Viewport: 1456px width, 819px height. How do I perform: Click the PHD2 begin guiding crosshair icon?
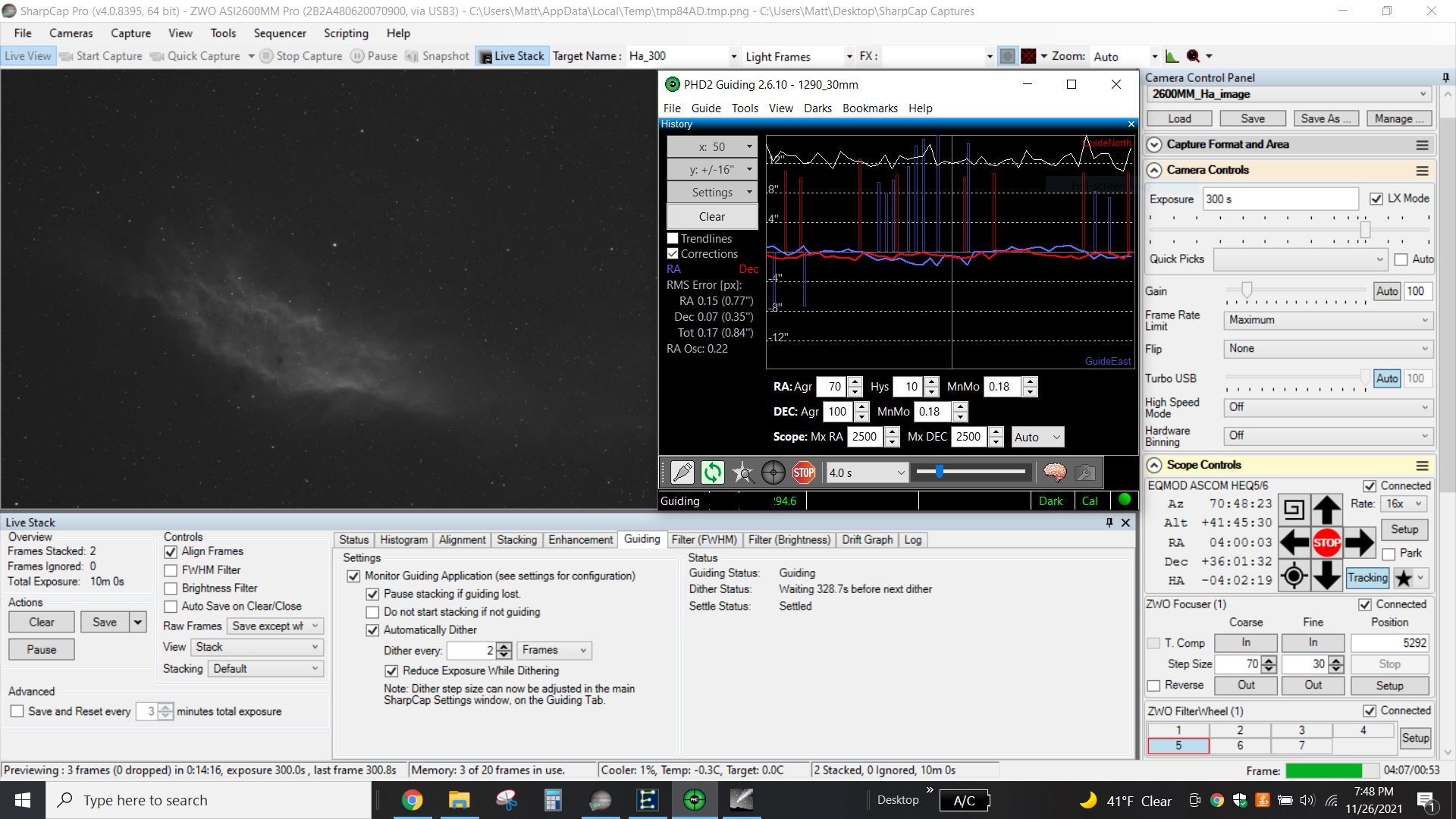pos(773,472)
